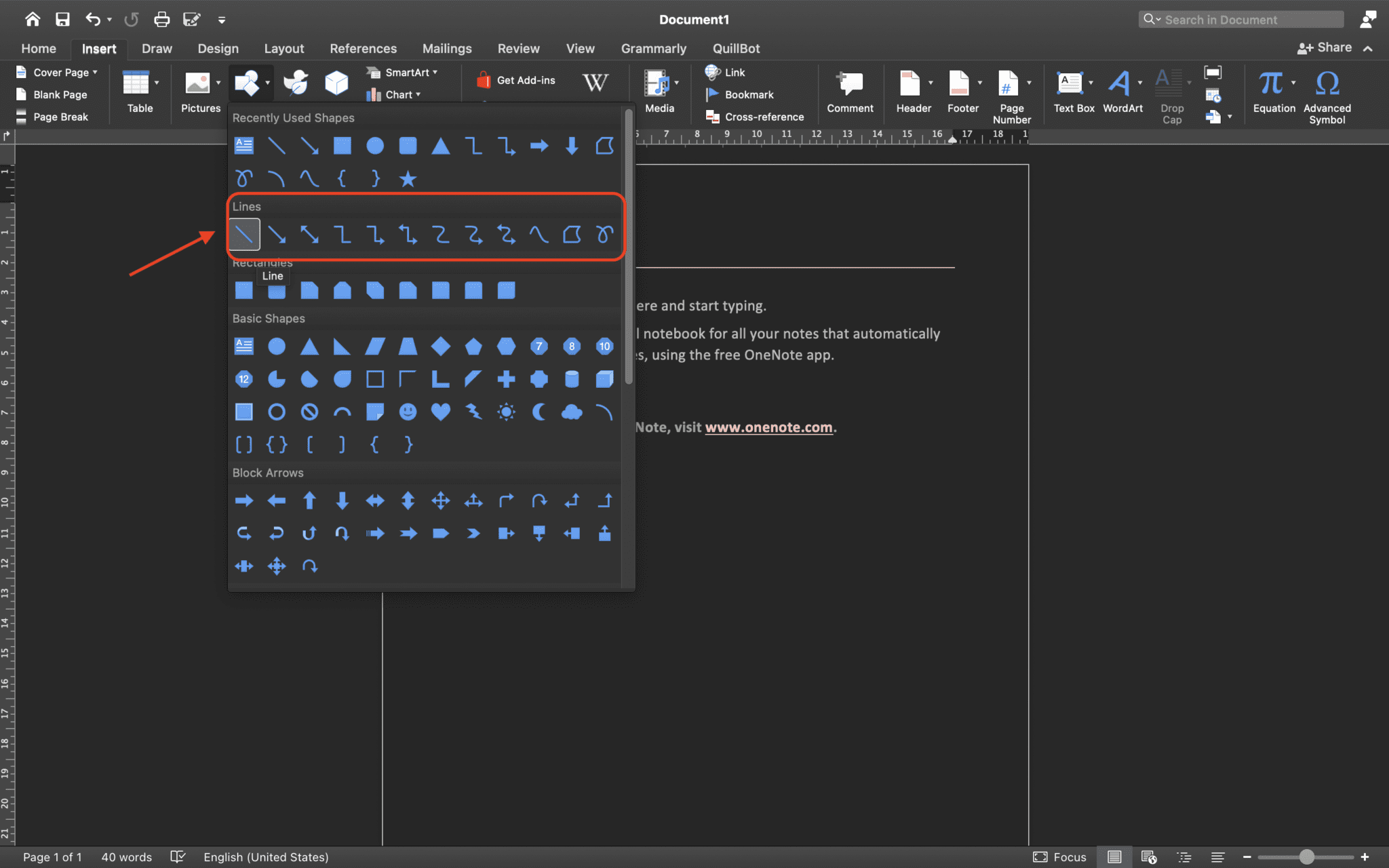This screenshot has height=868, width=1389.
Task: Open WordArt from the ribbon
Action: click(x=1122, y=88)
